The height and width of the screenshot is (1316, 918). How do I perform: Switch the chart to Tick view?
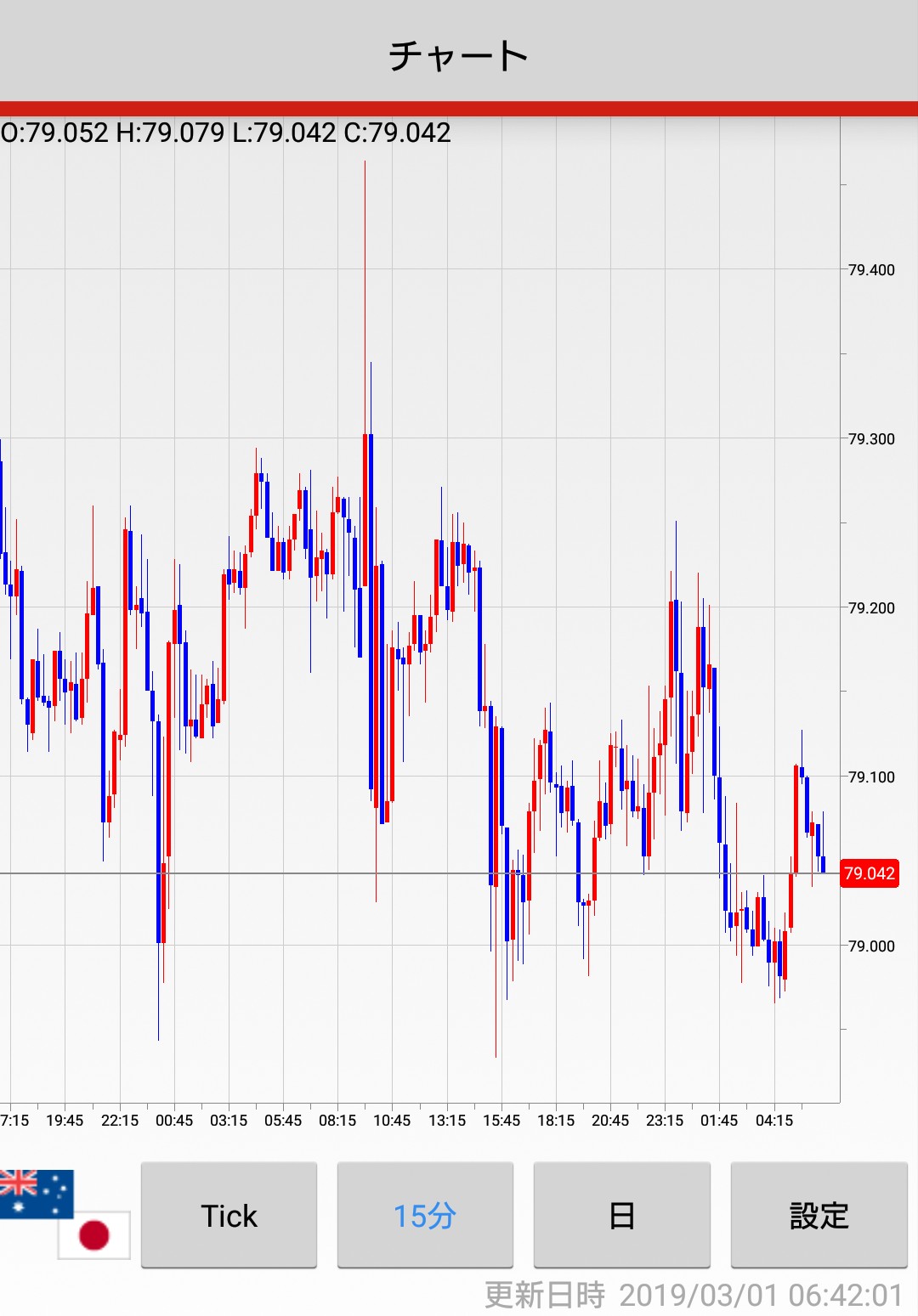[x=229, y=1215]
